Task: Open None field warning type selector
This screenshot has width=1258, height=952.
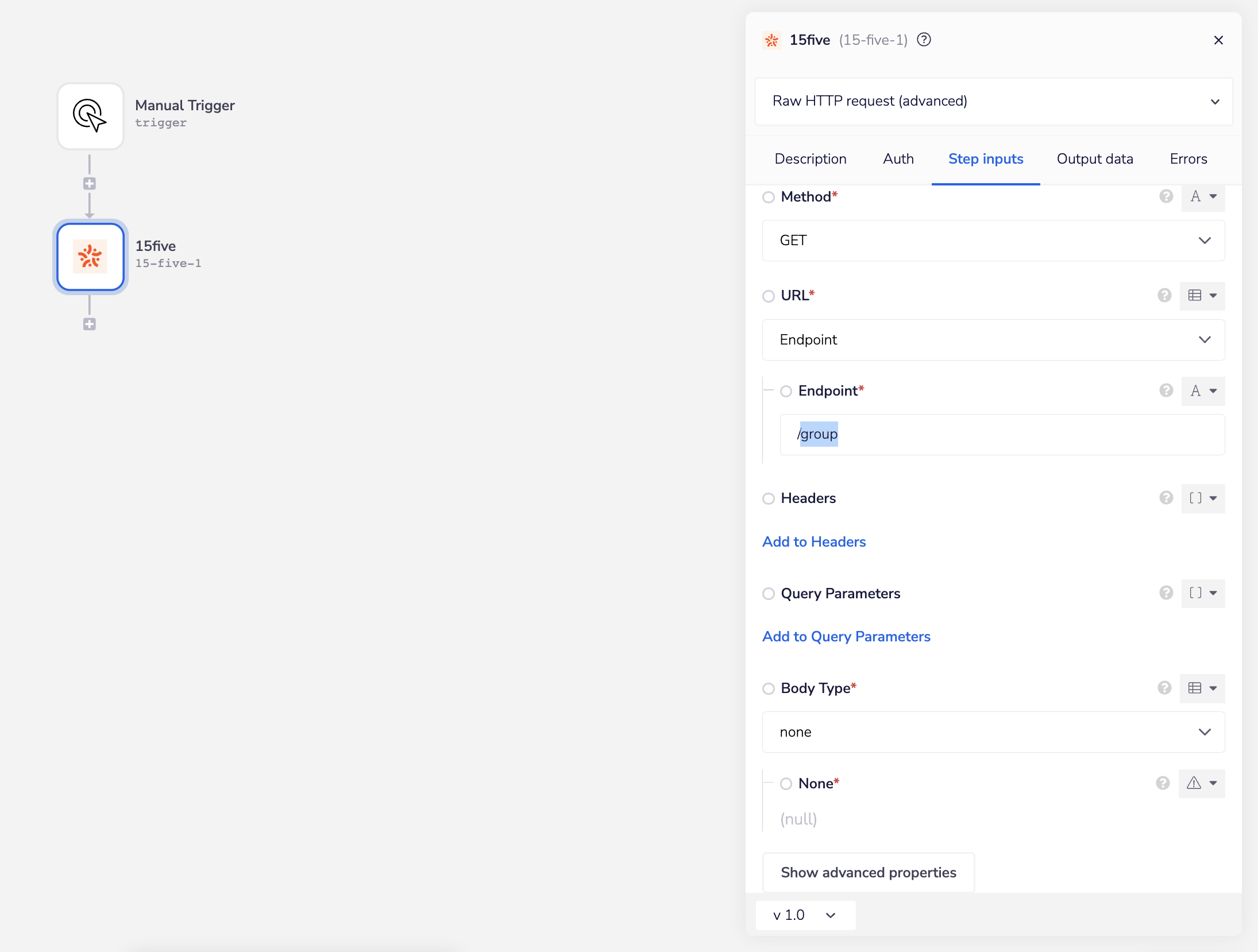Action: click(1202, 783)
